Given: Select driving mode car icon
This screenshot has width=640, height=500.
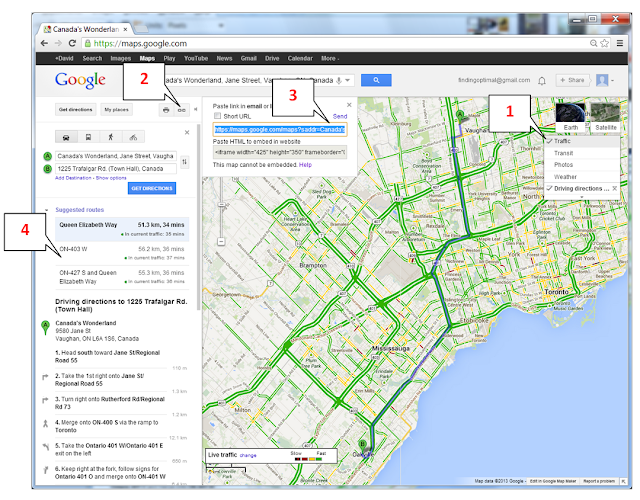Looking at the screenshot, I should pos(66,137).
